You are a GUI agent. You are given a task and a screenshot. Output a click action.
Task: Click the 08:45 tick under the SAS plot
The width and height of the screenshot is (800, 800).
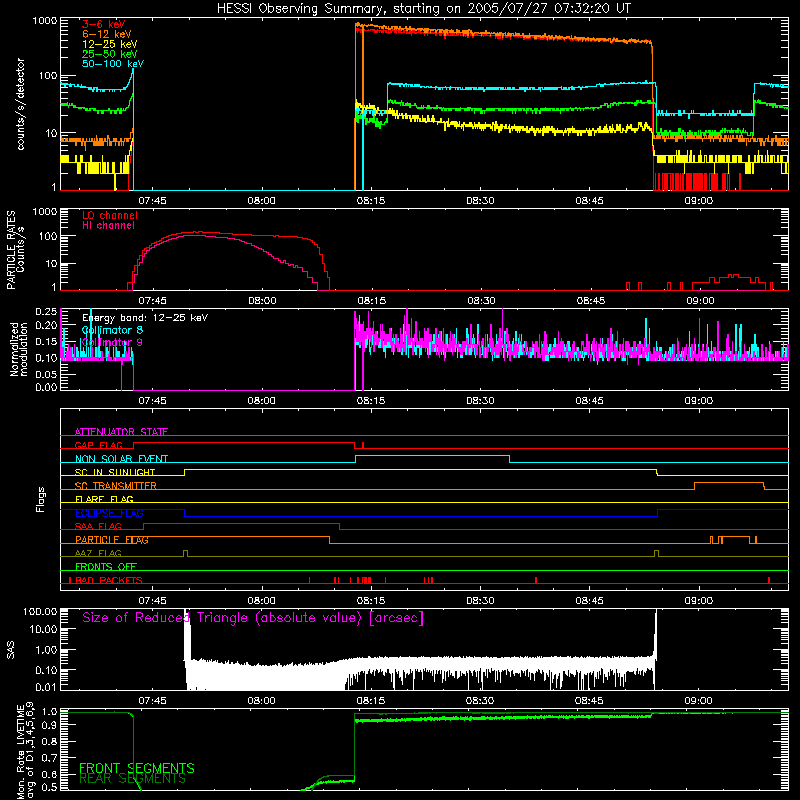click(589, 701)
